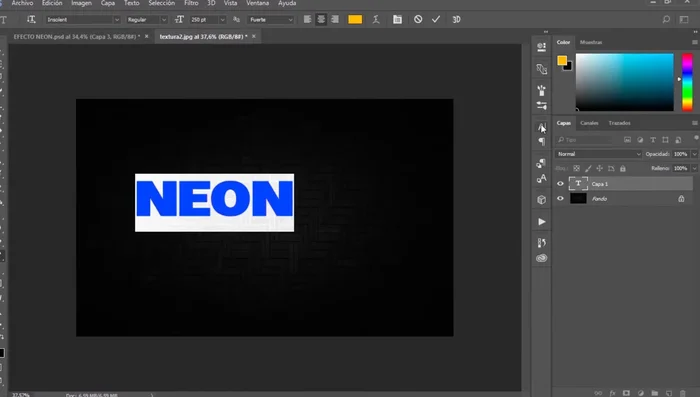This screenshot has width=700, height=397.
Task: Hide the Capa 1 layer
Action: (560, 184)
